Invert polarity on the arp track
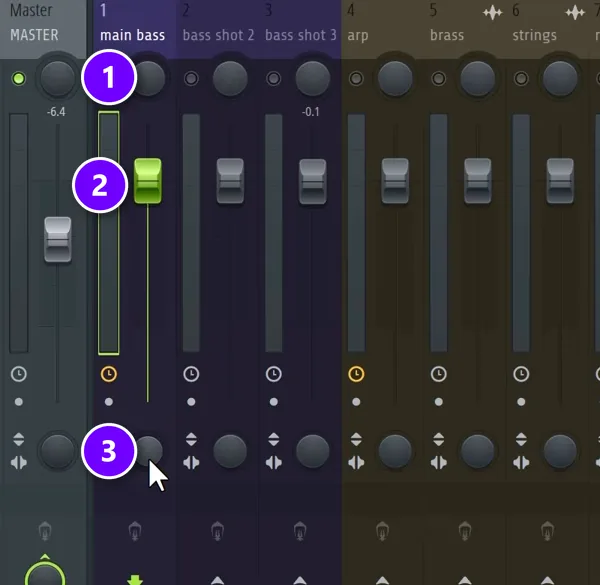This screenshot has width=600, height=585. pos(356,439)
